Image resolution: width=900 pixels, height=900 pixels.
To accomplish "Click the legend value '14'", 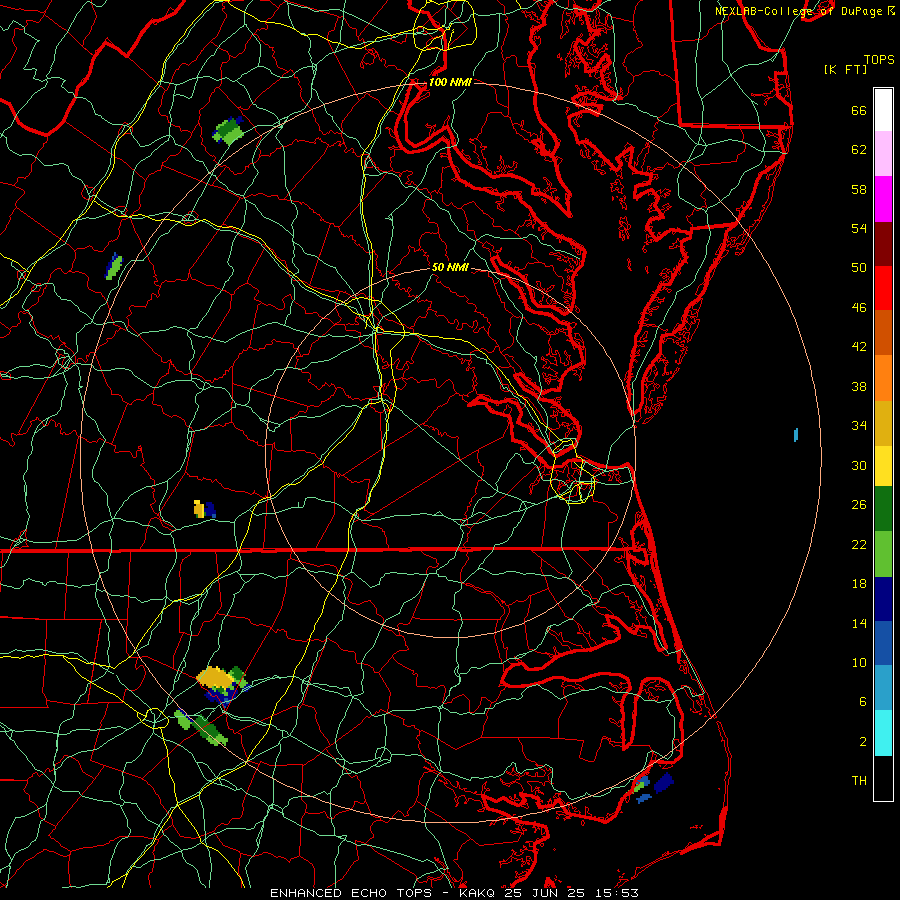I will 859,623.
